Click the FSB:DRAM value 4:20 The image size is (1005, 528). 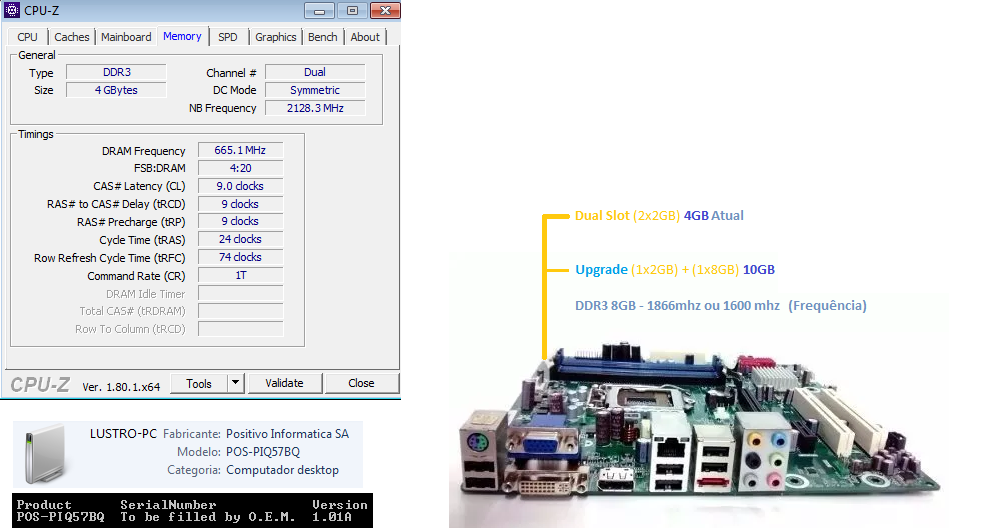(240, 169)
